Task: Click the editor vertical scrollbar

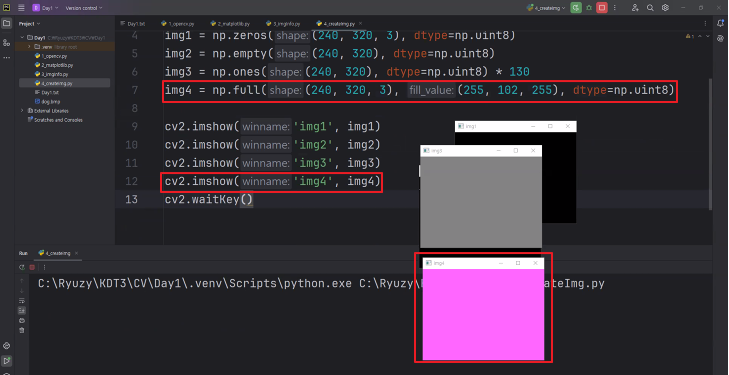Action: pyautogui.click(x=709, y=144)
